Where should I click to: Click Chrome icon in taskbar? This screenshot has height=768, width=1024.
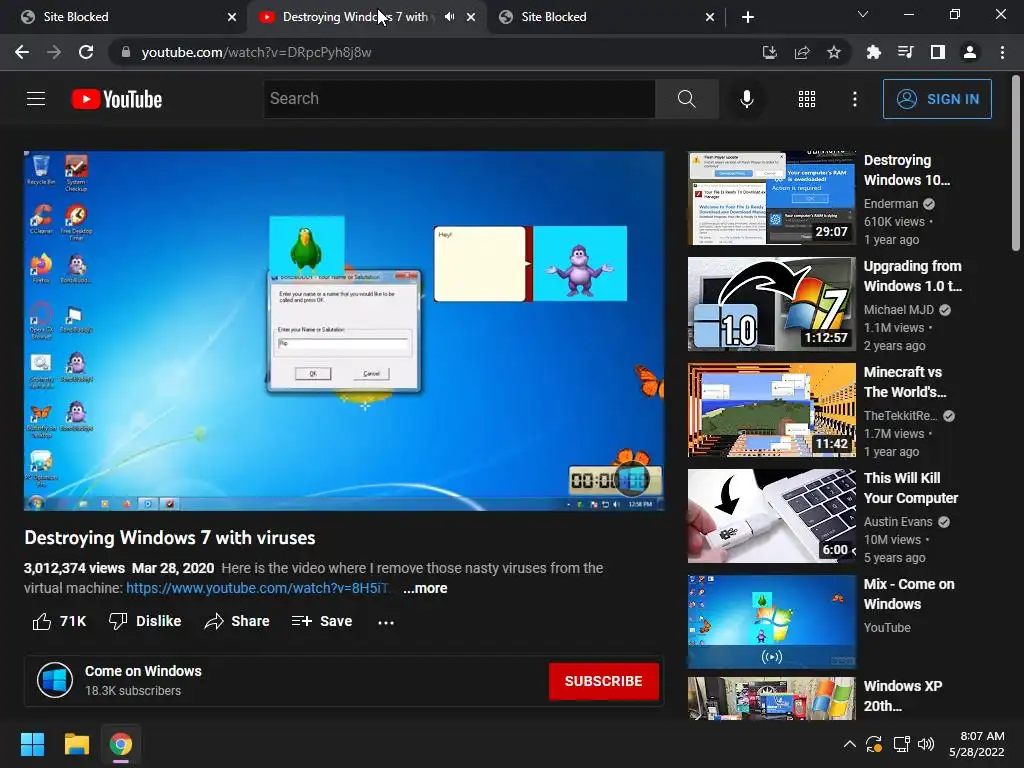(121, 744)
